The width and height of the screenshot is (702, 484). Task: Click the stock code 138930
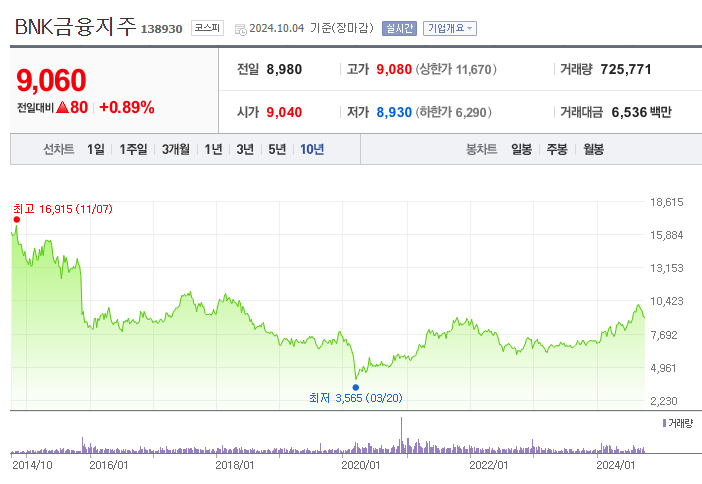[x=161, y=29]
